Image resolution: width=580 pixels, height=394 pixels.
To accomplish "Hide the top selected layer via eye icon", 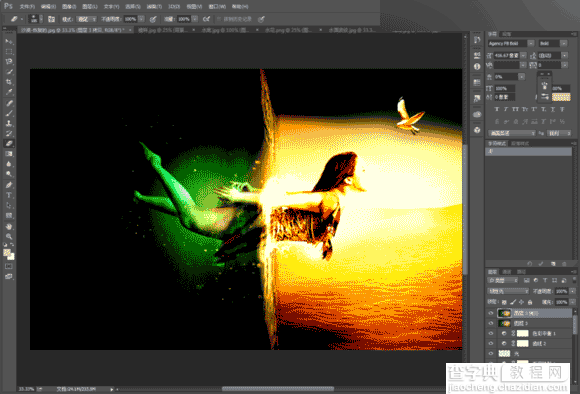I will coord(491,313).
